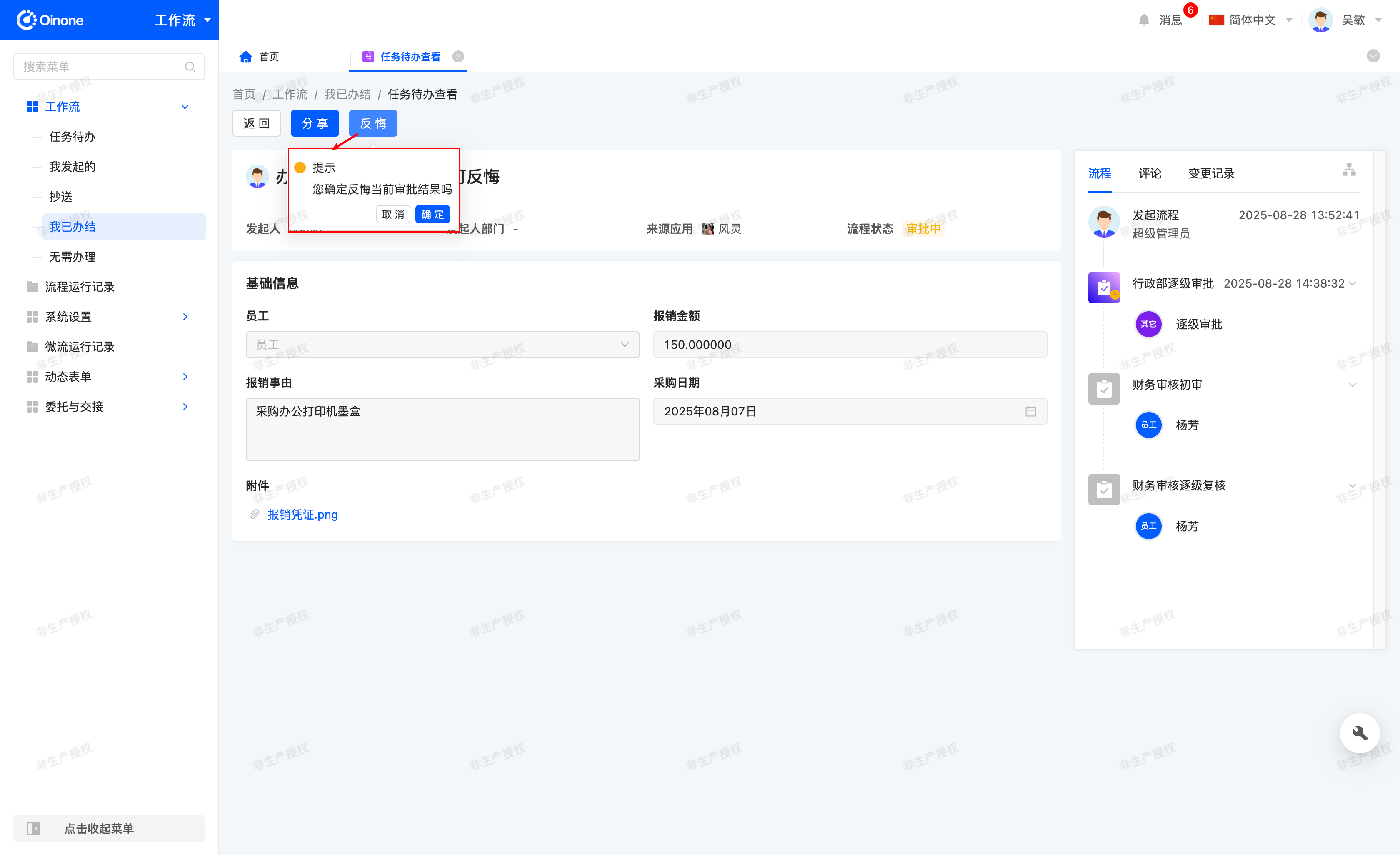Screen dimensions: 1400x855
Task: Click the home icon on 首页 tab
Action: [245, 57]
